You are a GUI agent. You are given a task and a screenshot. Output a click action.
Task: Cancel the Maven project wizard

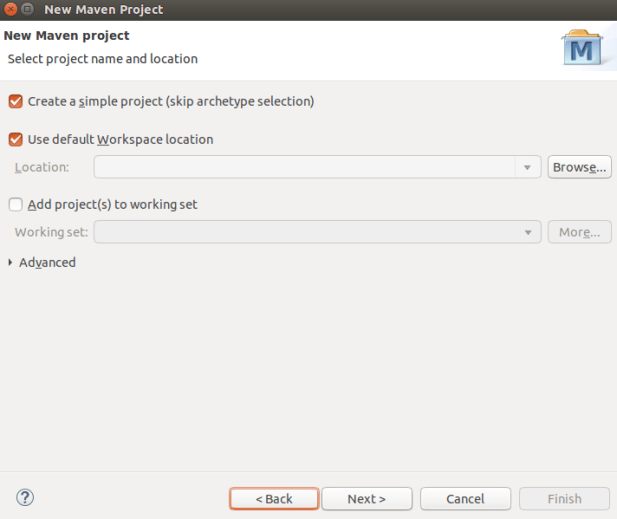[465, 498]
